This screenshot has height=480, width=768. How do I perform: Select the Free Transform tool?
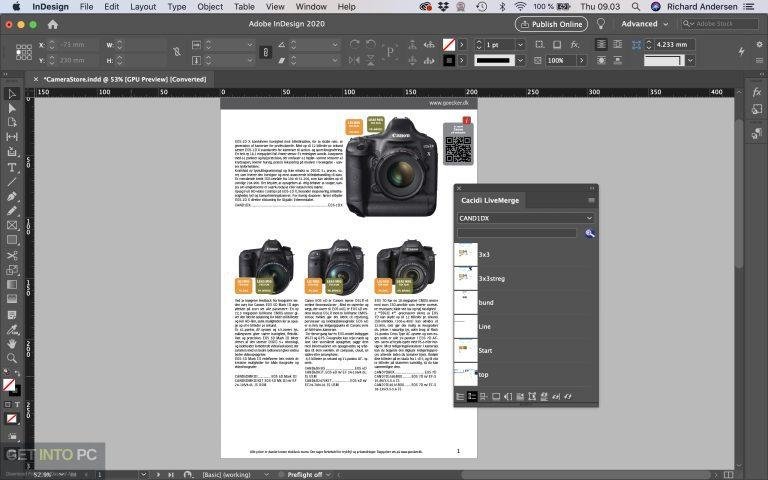(12, 270)
